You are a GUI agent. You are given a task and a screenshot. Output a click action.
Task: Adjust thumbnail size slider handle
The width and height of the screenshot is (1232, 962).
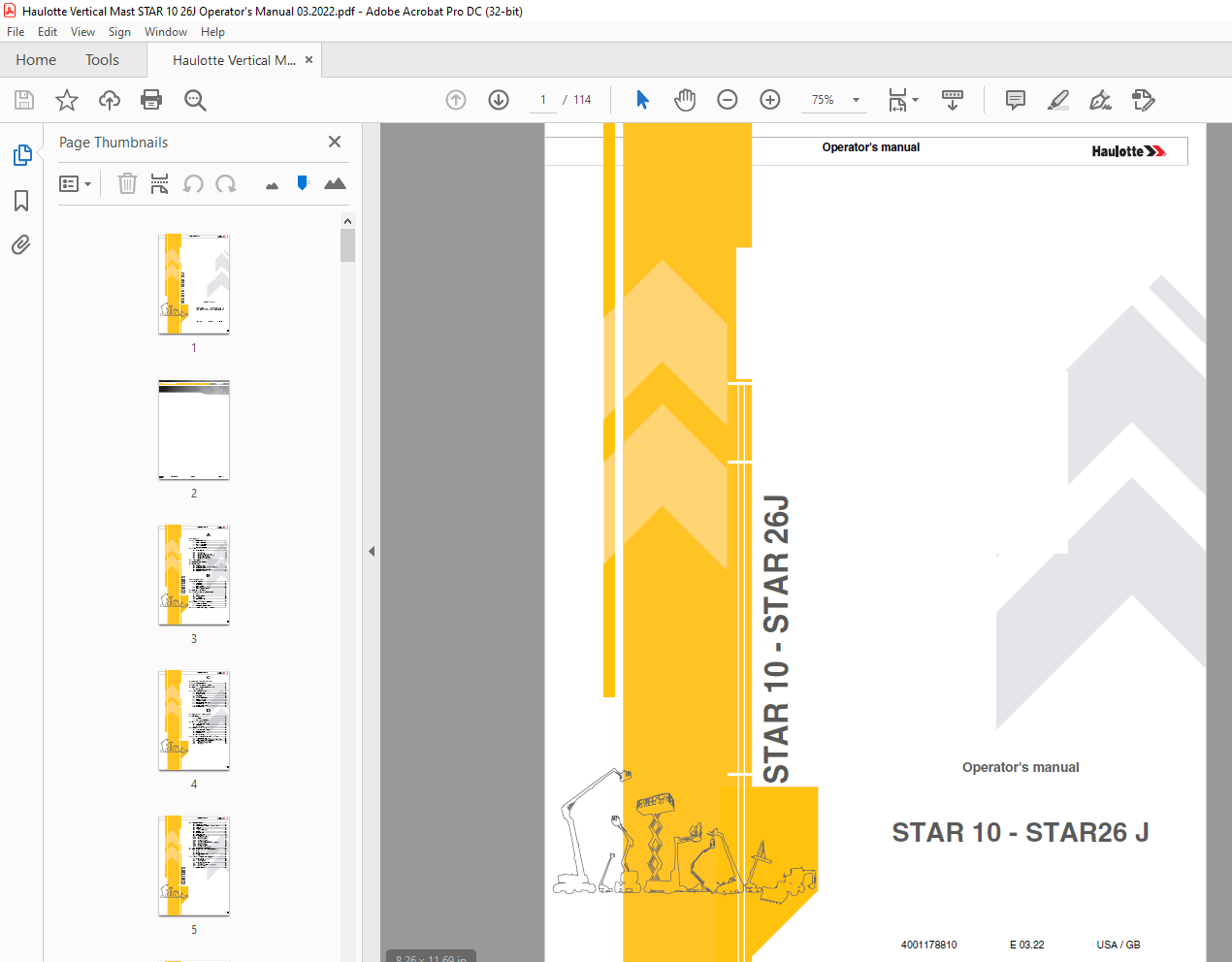coord(303,182)
